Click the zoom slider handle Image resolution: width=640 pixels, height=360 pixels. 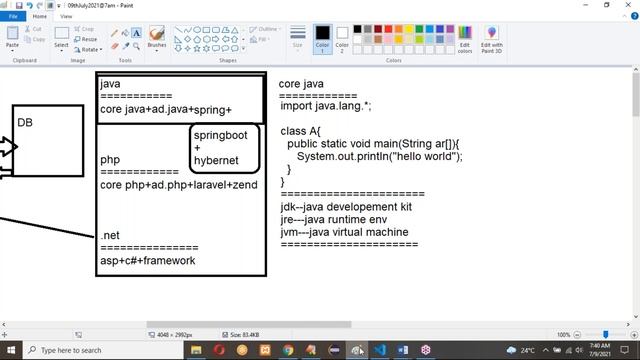pos(606,335)
